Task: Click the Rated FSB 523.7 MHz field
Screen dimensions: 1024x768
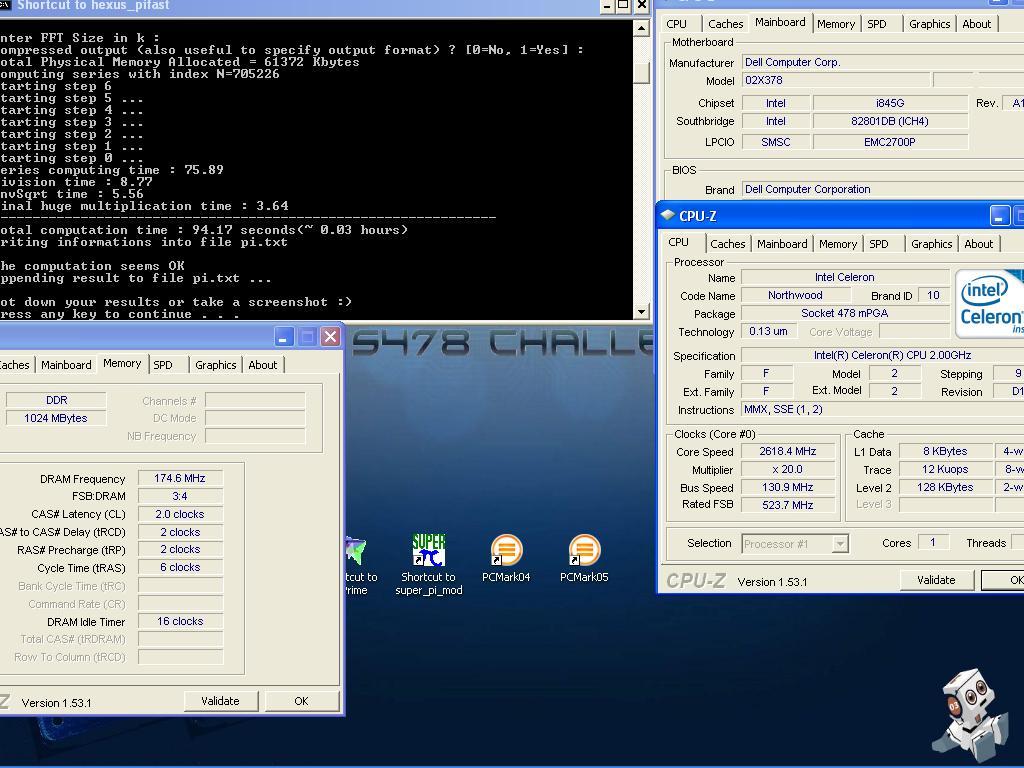Action: coord(788,505)
